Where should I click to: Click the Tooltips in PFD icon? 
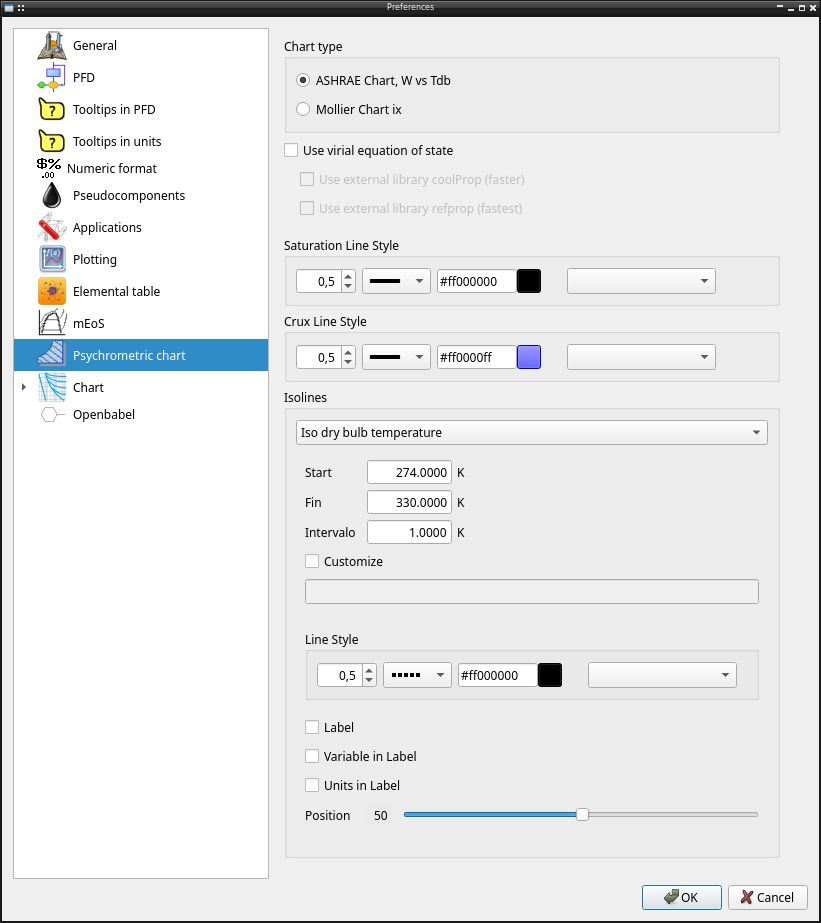52,109
